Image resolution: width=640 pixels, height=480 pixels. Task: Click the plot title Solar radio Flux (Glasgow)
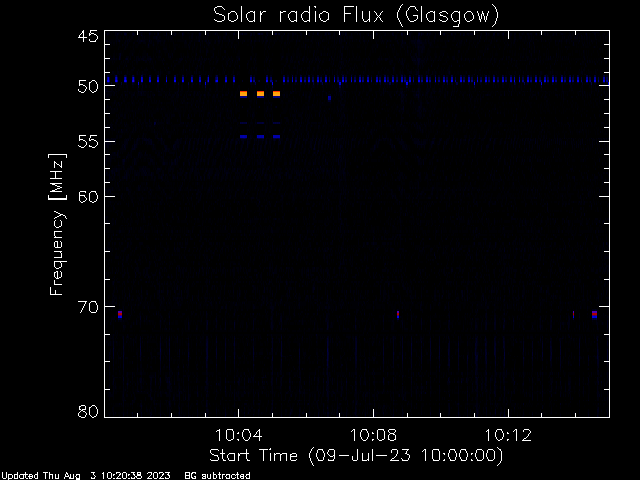[356, 16]
